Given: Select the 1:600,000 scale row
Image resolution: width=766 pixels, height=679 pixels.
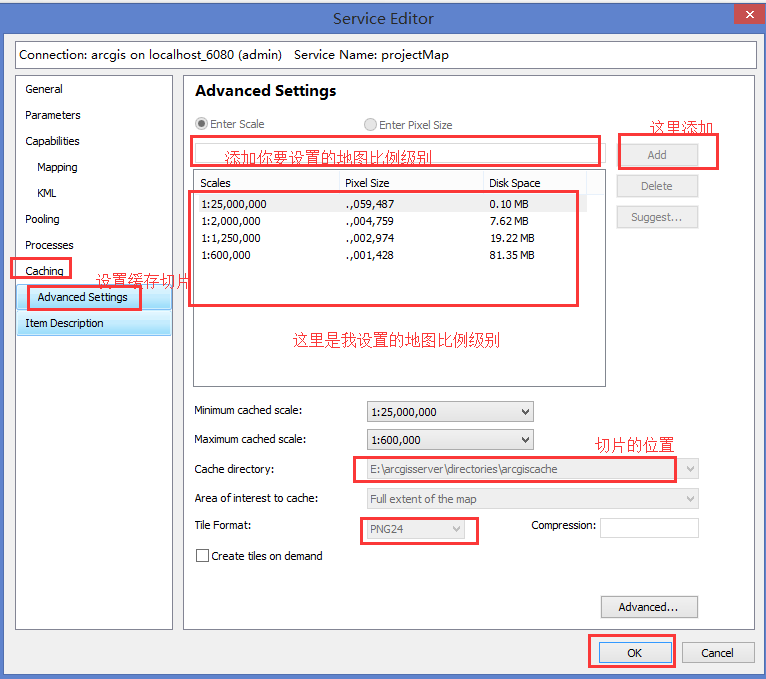Looking at the screenshot, I should [x=393, y=255].
